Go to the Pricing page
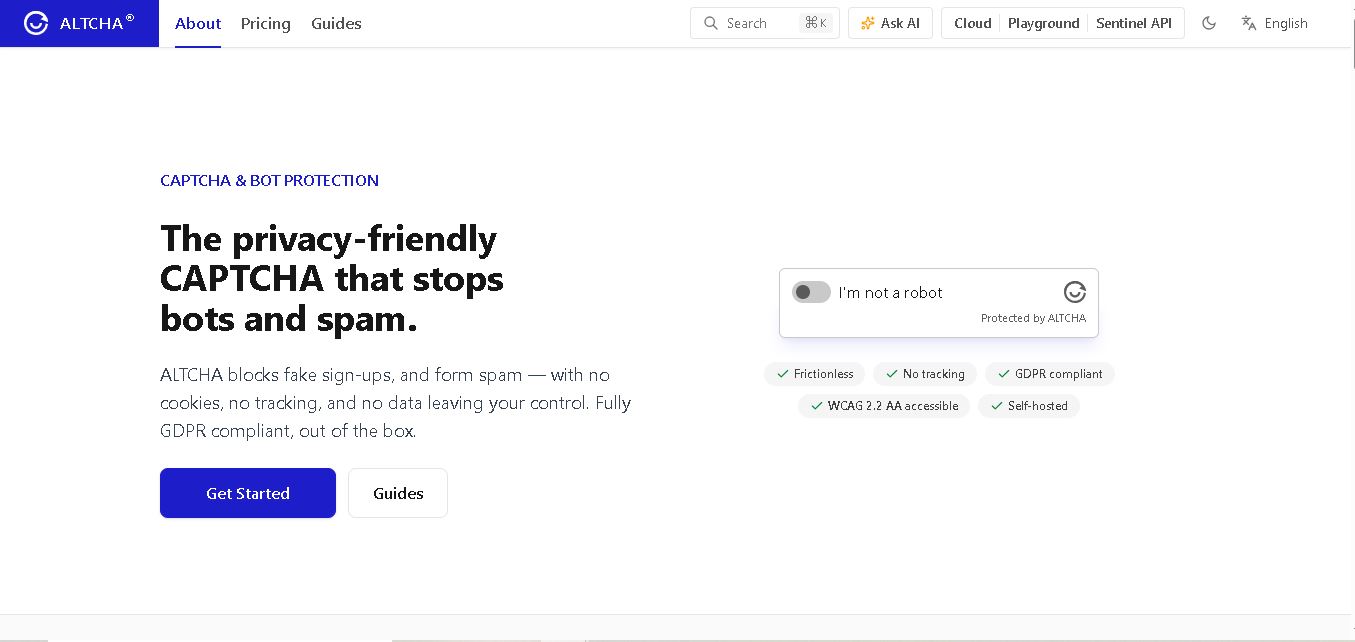The width and height of the screenshot is (1355, 642). pyautogui.click(x=266, y=23)
